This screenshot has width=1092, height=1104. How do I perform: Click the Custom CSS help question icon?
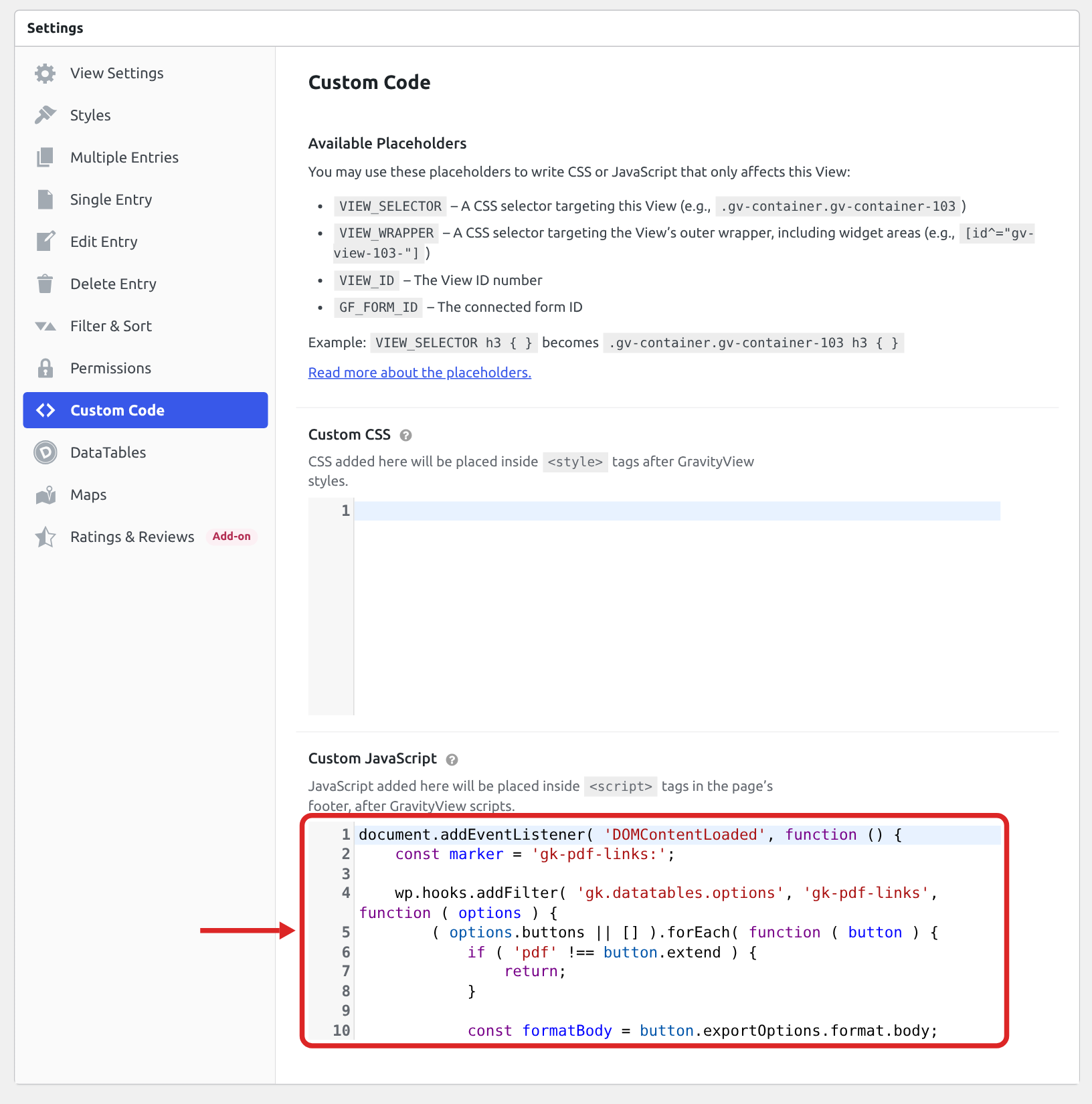pyautogui.click(x=405, y=435)
